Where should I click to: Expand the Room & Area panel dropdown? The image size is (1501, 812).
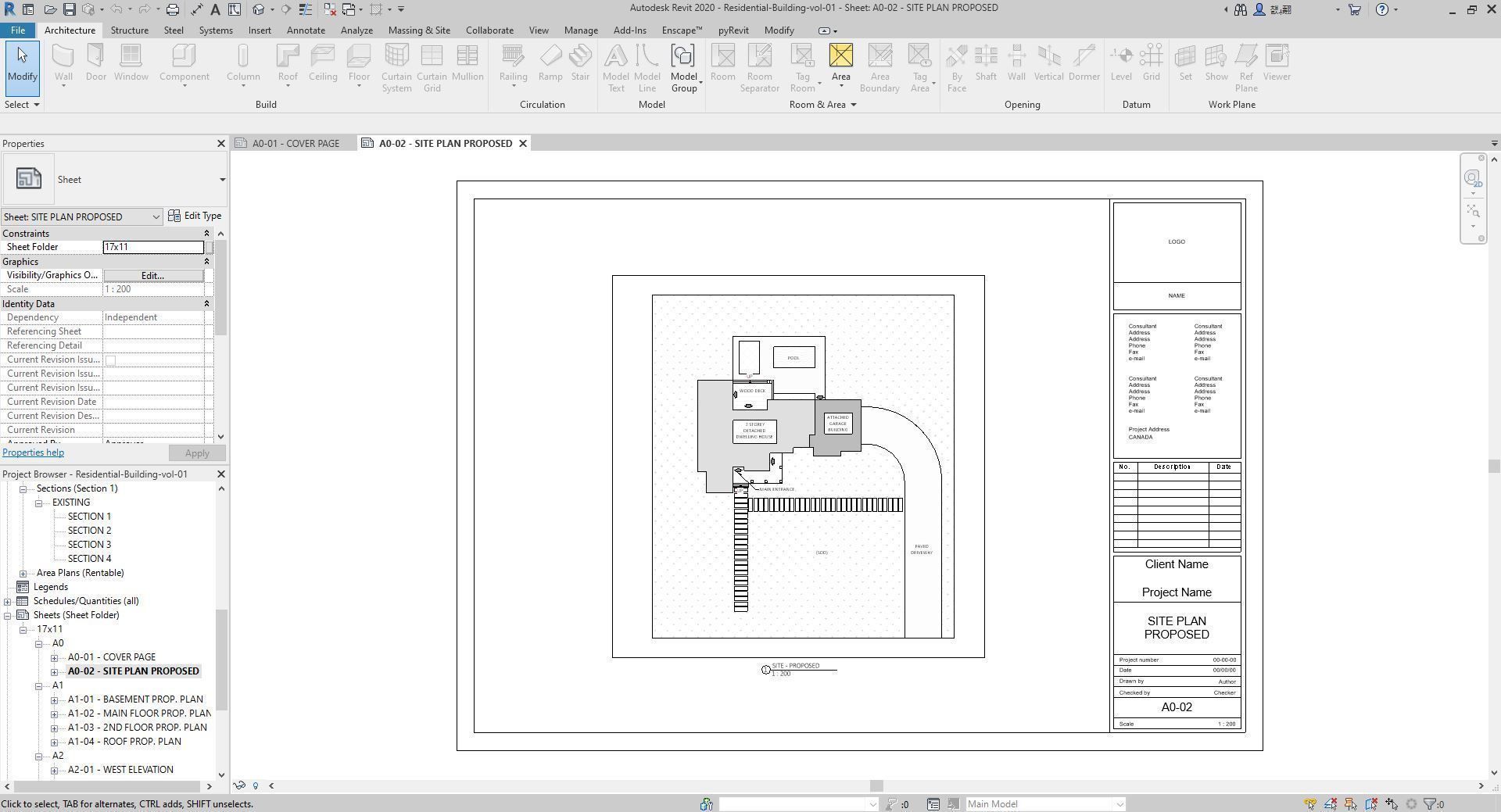point(823,105)
